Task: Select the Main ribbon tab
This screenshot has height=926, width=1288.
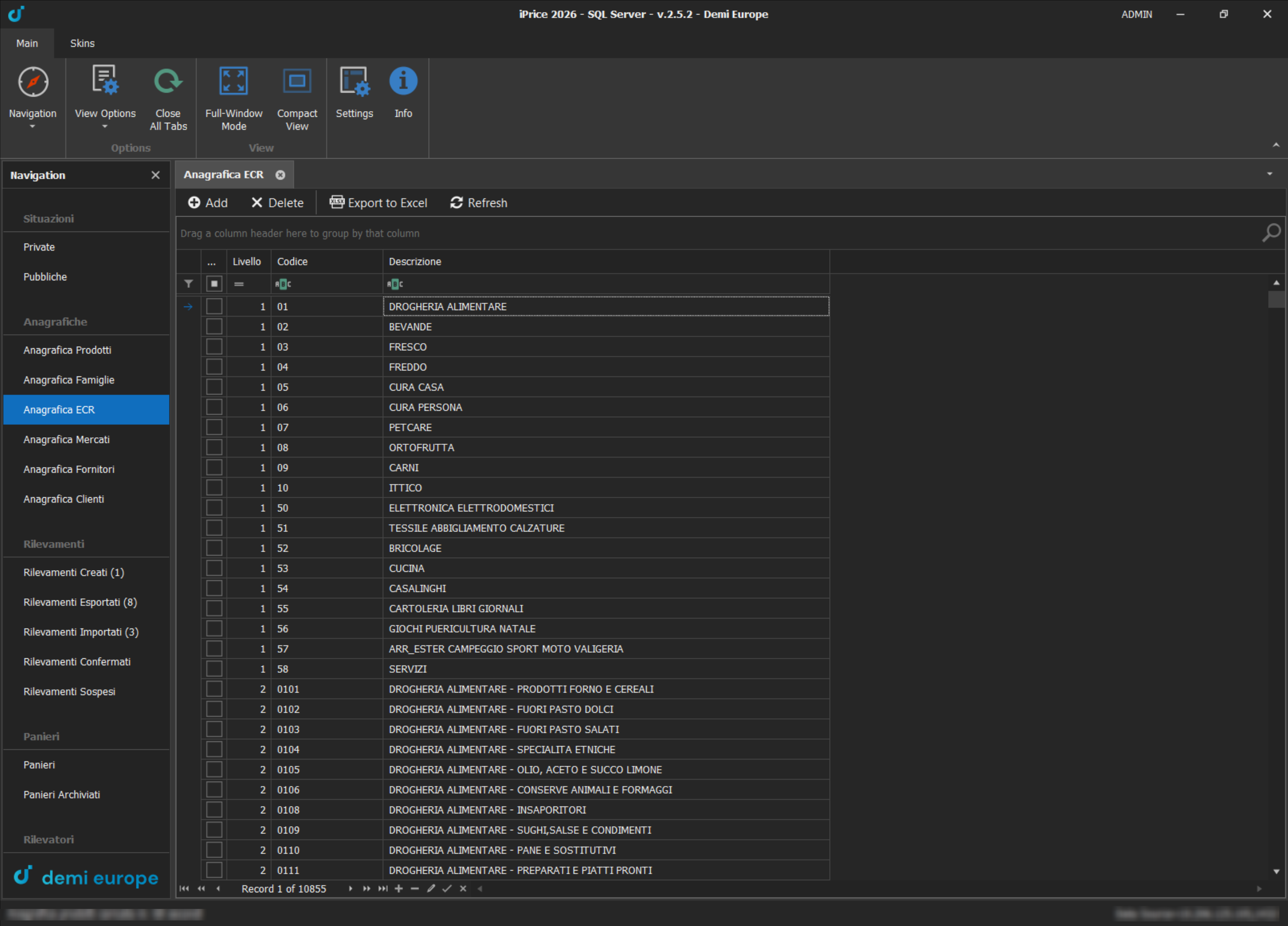Action: pyautogui.click(x=27, y=43)
